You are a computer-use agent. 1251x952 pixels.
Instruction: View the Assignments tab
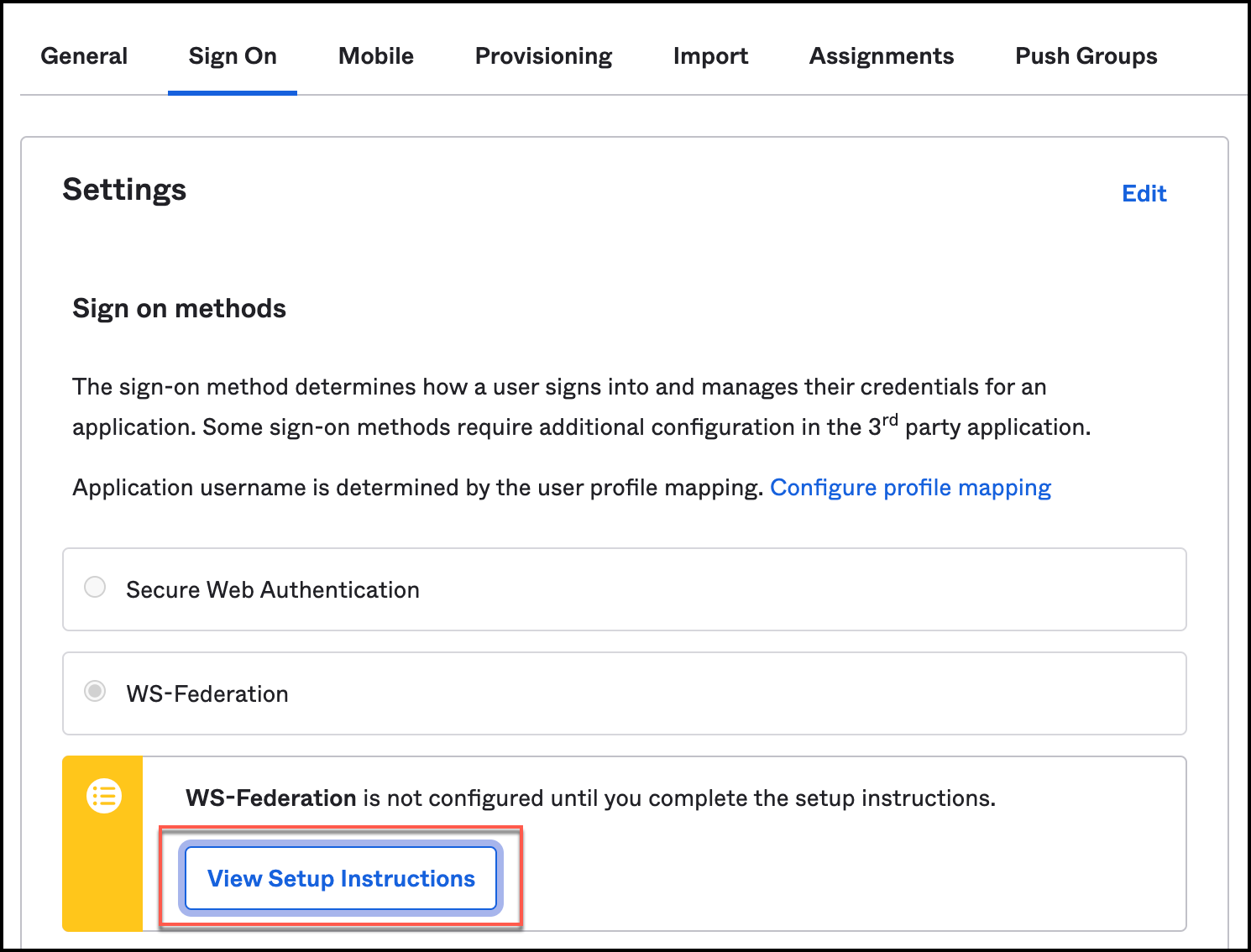coord(882,56)
